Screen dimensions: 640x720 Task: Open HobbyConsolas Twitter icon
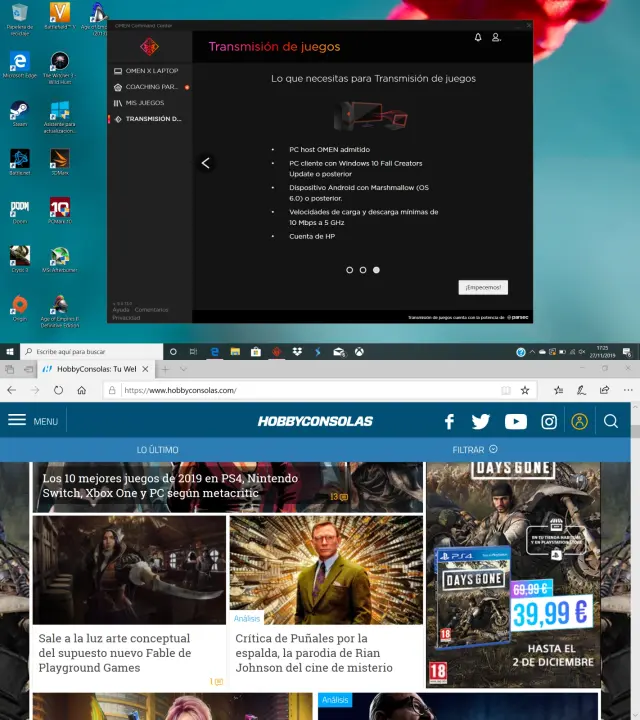pos(481,422)
